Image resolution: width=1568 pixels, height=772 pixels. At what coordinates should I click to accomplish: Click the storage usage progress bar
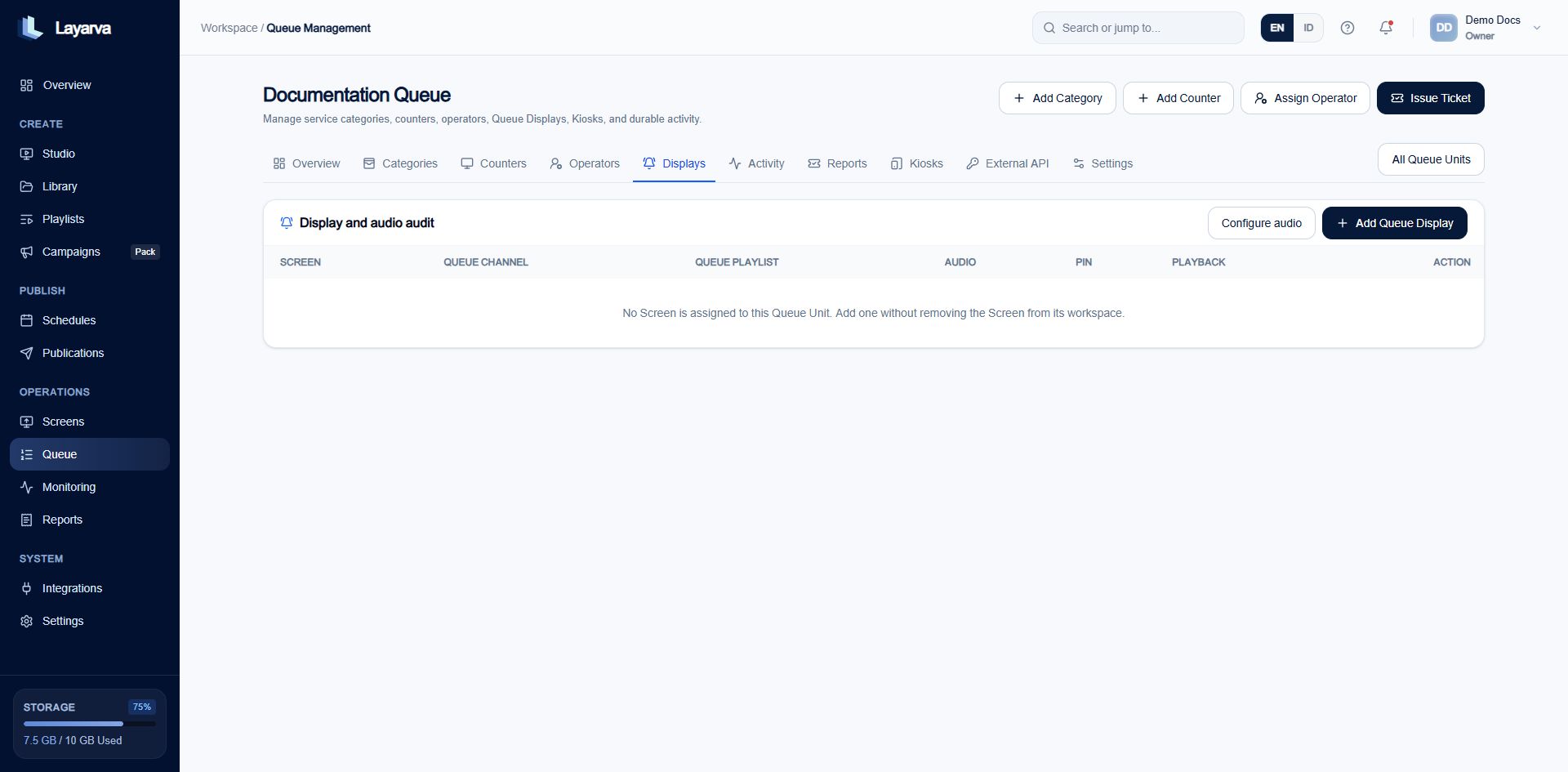(90, 724)
